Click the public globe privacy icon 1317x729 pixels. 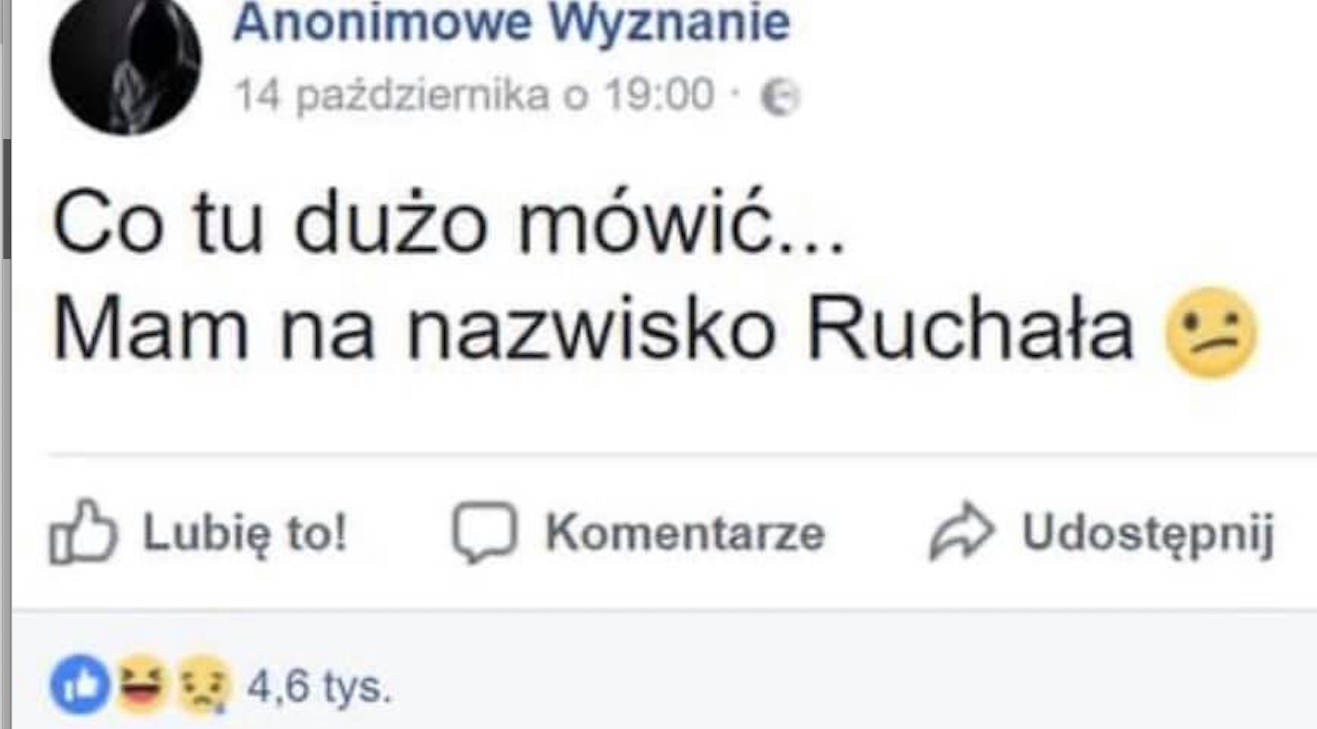click(780, 98)
